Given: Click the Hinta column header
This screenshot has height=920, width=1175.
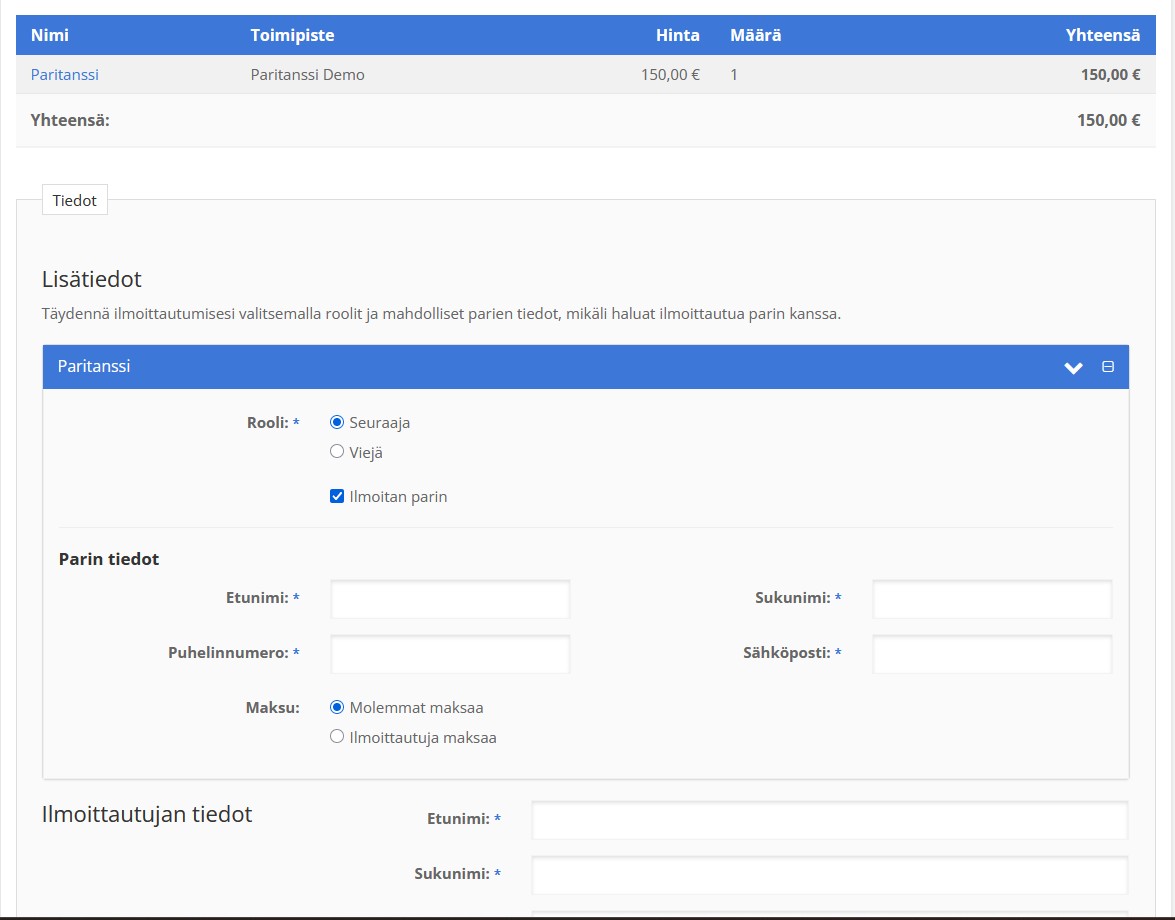Looking at the screenshot, I should [x=677, y=35].
